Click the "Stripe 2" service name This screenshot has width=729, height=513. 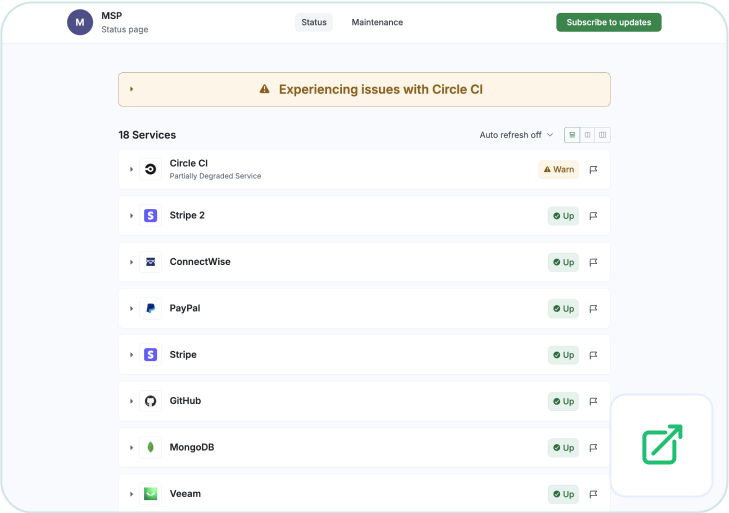coord(187,215)
